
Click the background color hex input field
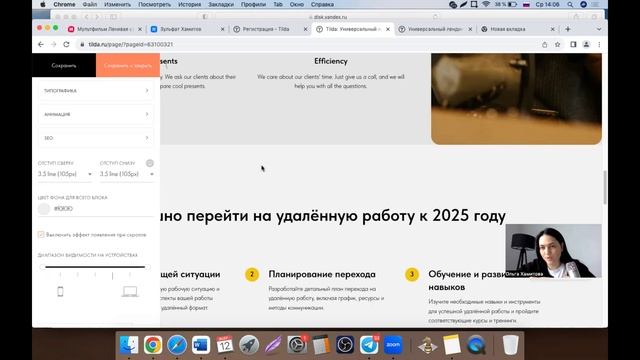tap(104, 209)
